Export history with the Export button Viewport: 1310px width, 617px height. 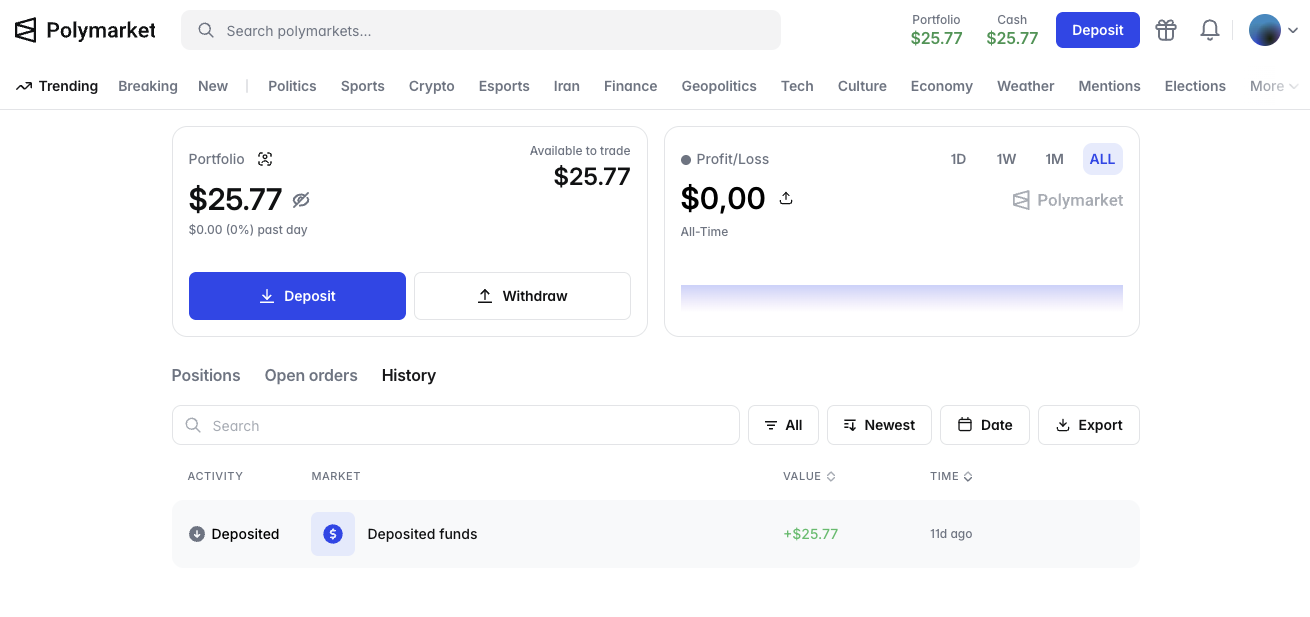1088,425
